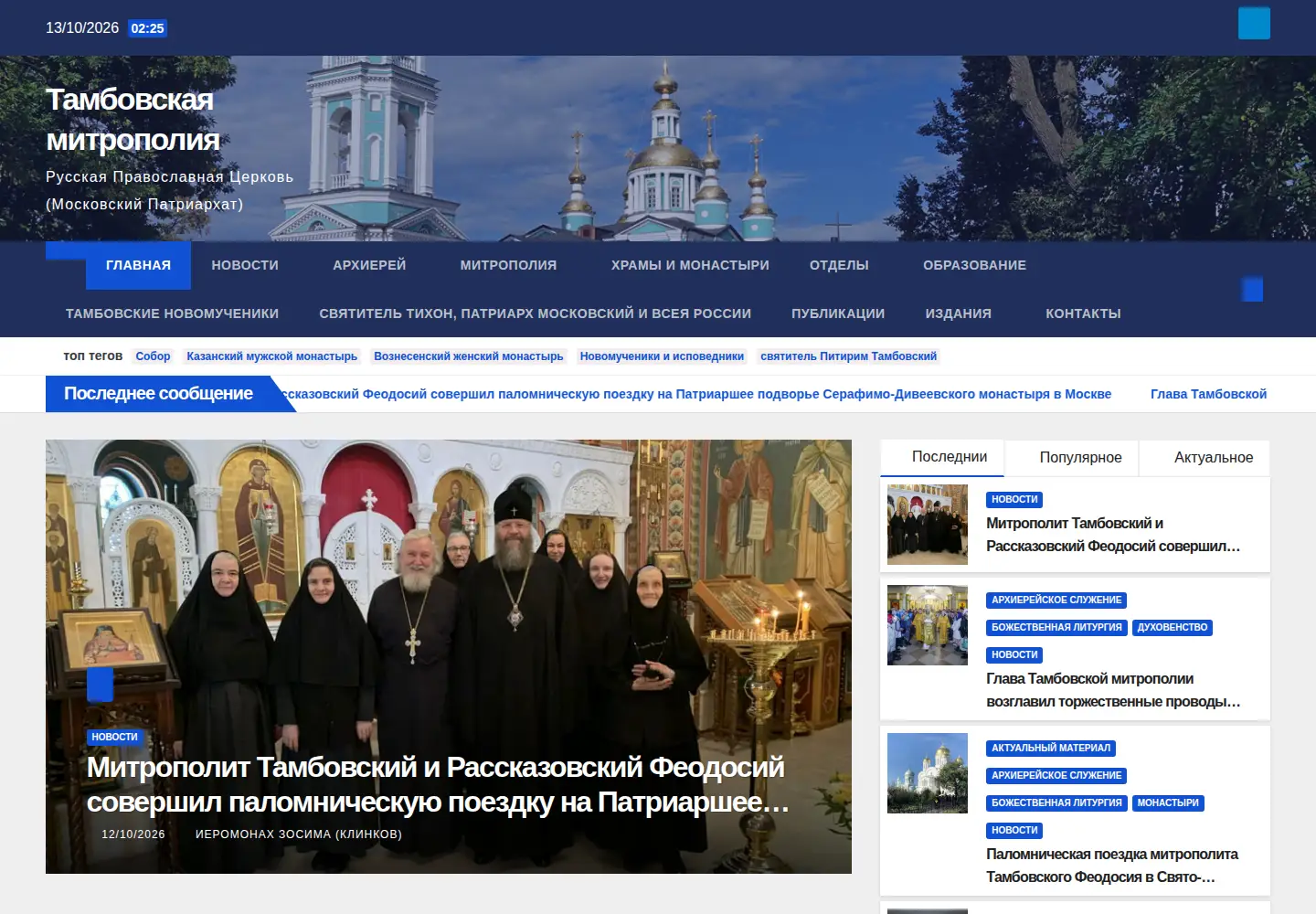This screenshot has height=914, width=1316.
Task: Select МИТРОПОЛИЯ in the main menu
Action: [x=508, y=265]
